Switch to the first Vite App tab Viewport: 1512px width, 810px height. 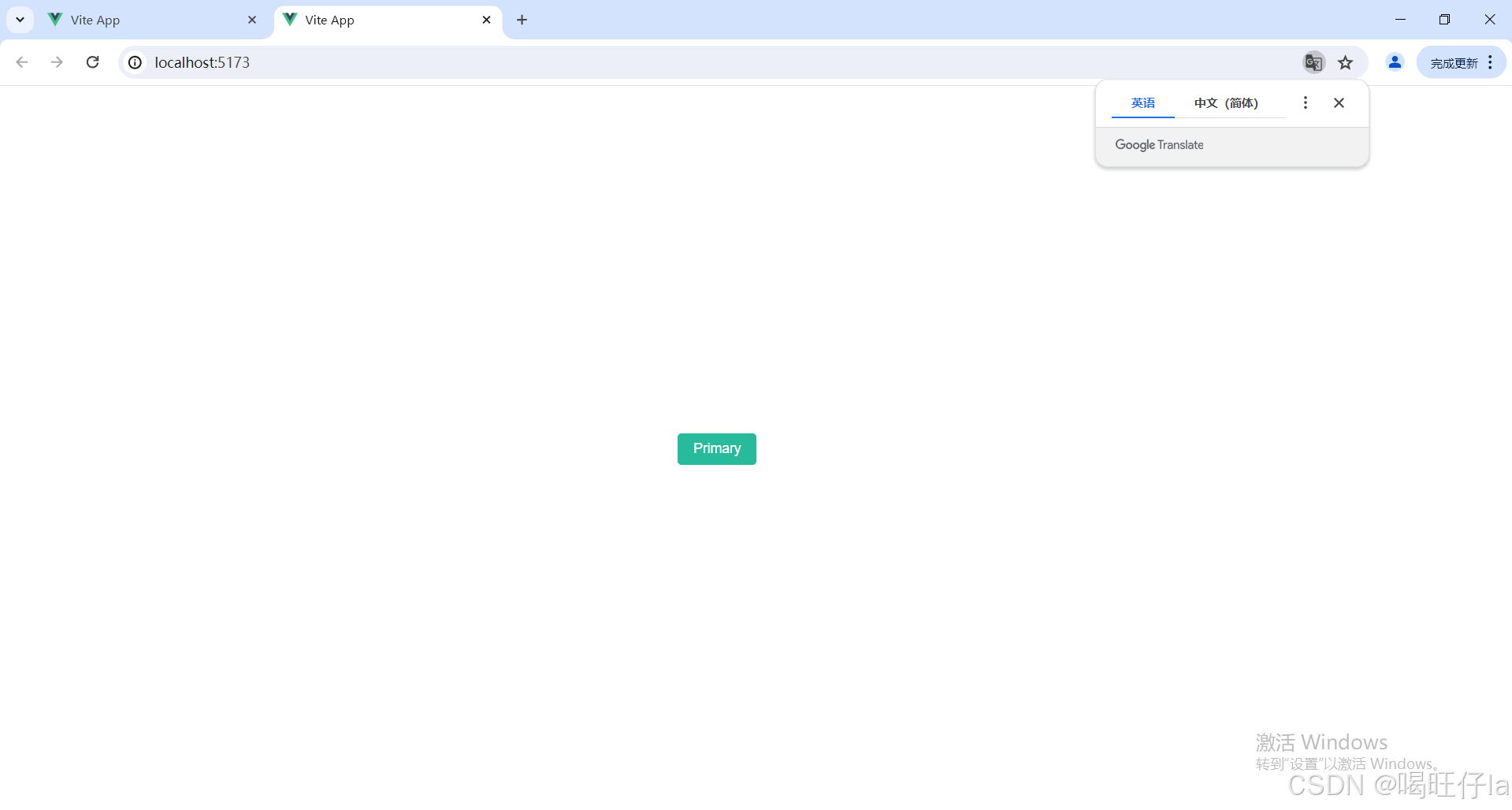click(154, 20)
